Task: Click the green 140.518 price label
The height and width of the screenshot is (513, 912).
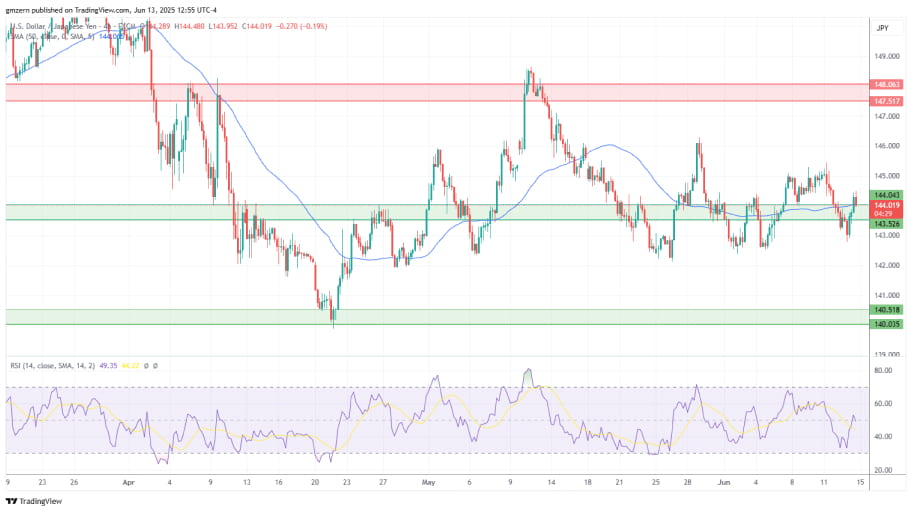Action: (886, 310)
